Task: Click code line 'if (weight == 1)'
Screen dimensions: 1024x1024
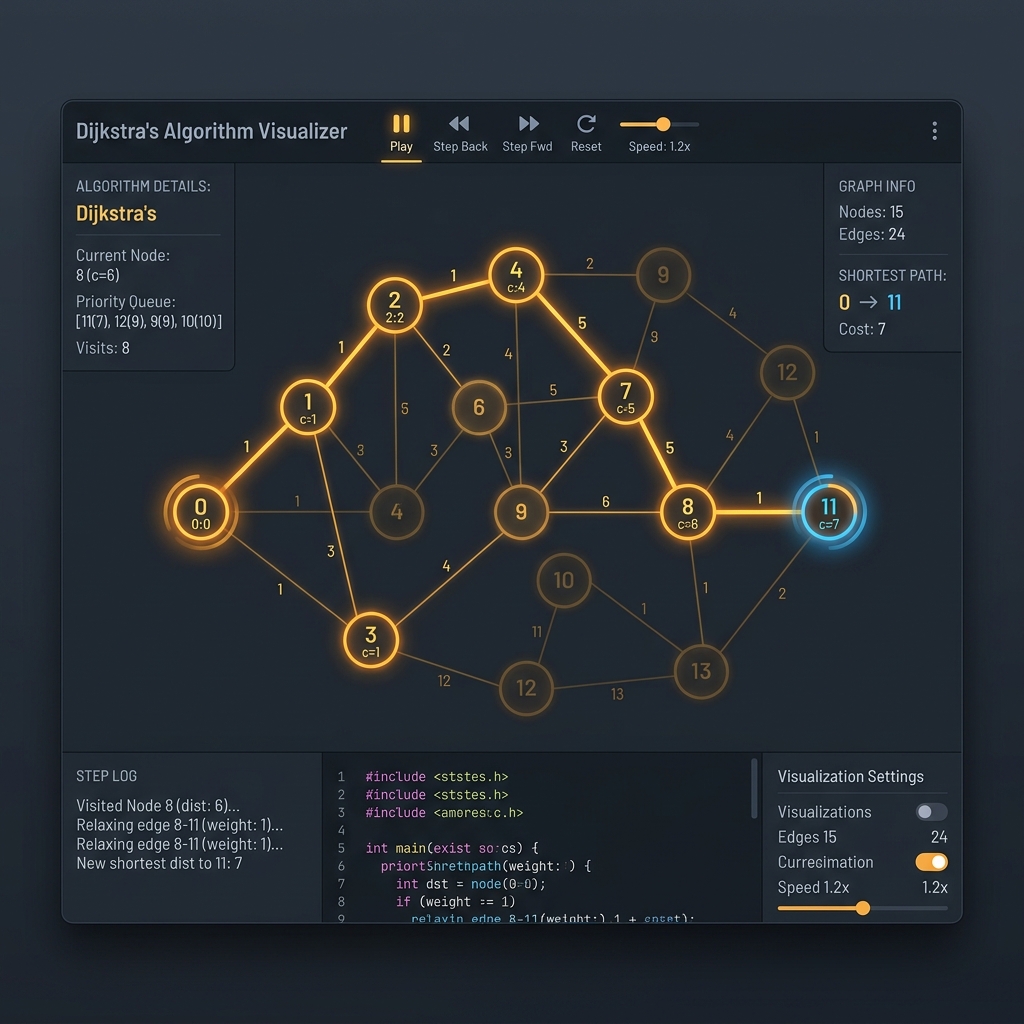Action: coord(455,901)
